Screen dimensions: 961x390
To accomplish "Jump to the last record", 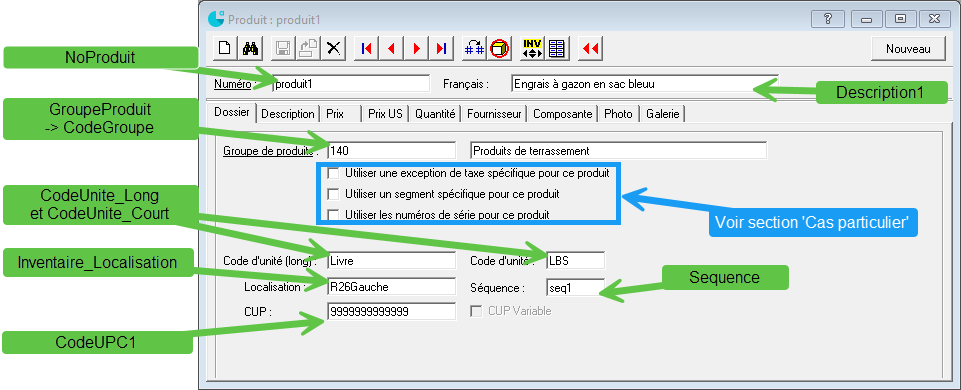I will [x=442, y=49].
